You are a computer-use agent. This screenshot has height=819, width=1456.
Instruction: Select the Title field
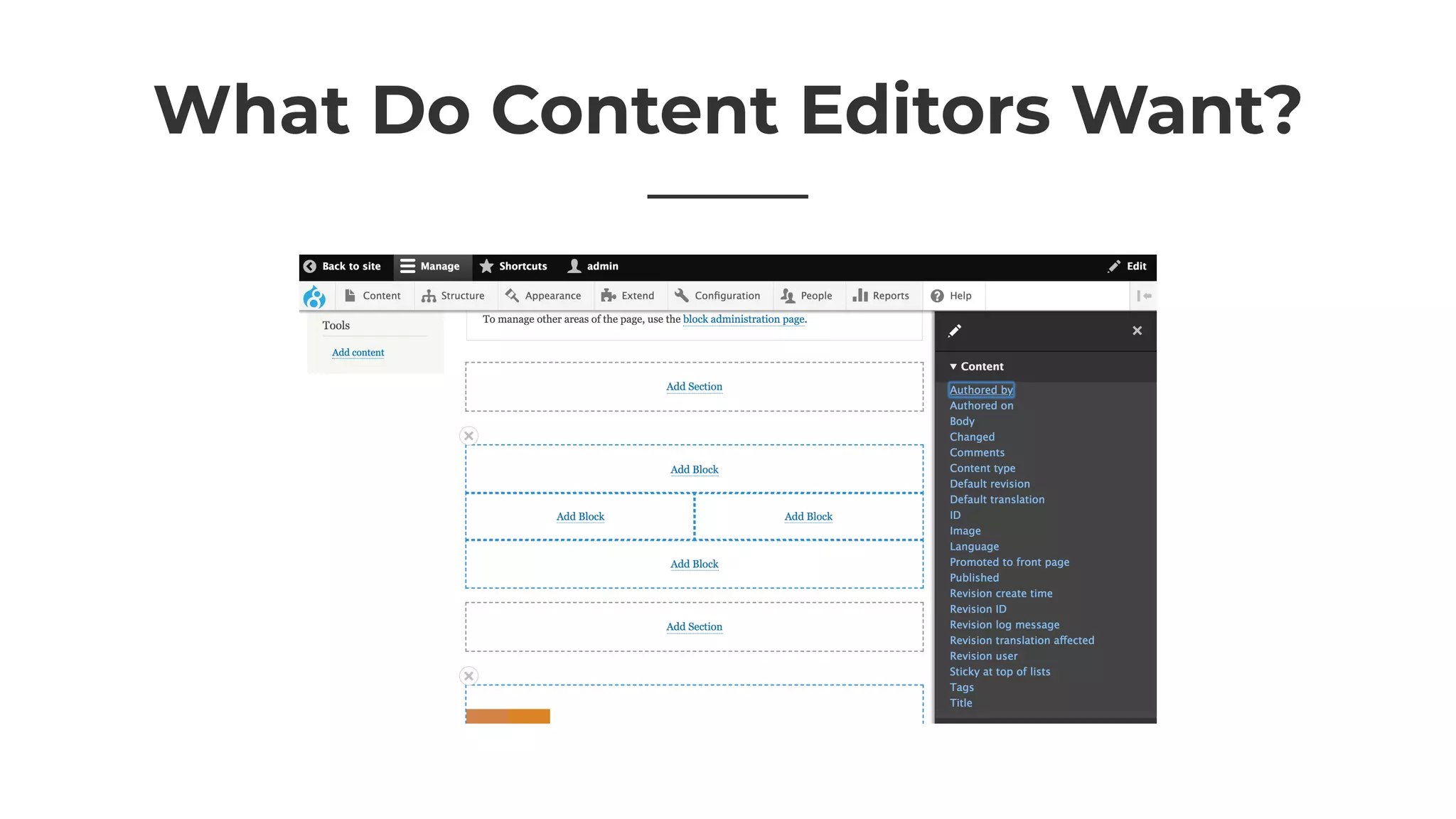pyautogui.click(x=960, y=703)
